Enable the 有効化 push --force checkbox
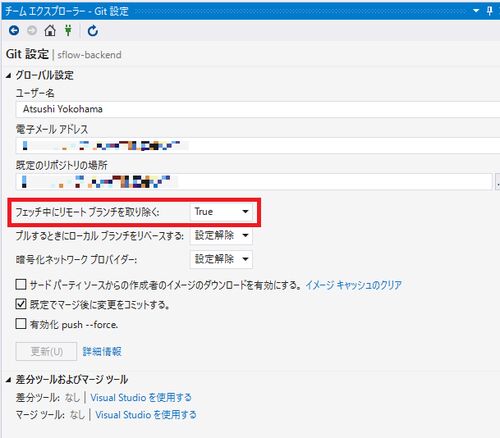 [21, 324]
